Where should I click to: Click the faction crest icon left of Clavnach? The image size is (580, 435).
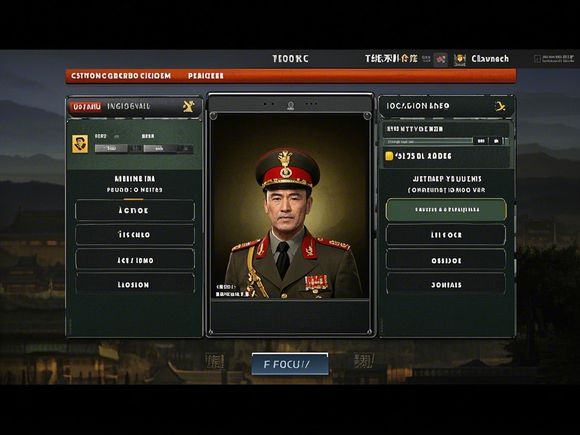[460, 59]
